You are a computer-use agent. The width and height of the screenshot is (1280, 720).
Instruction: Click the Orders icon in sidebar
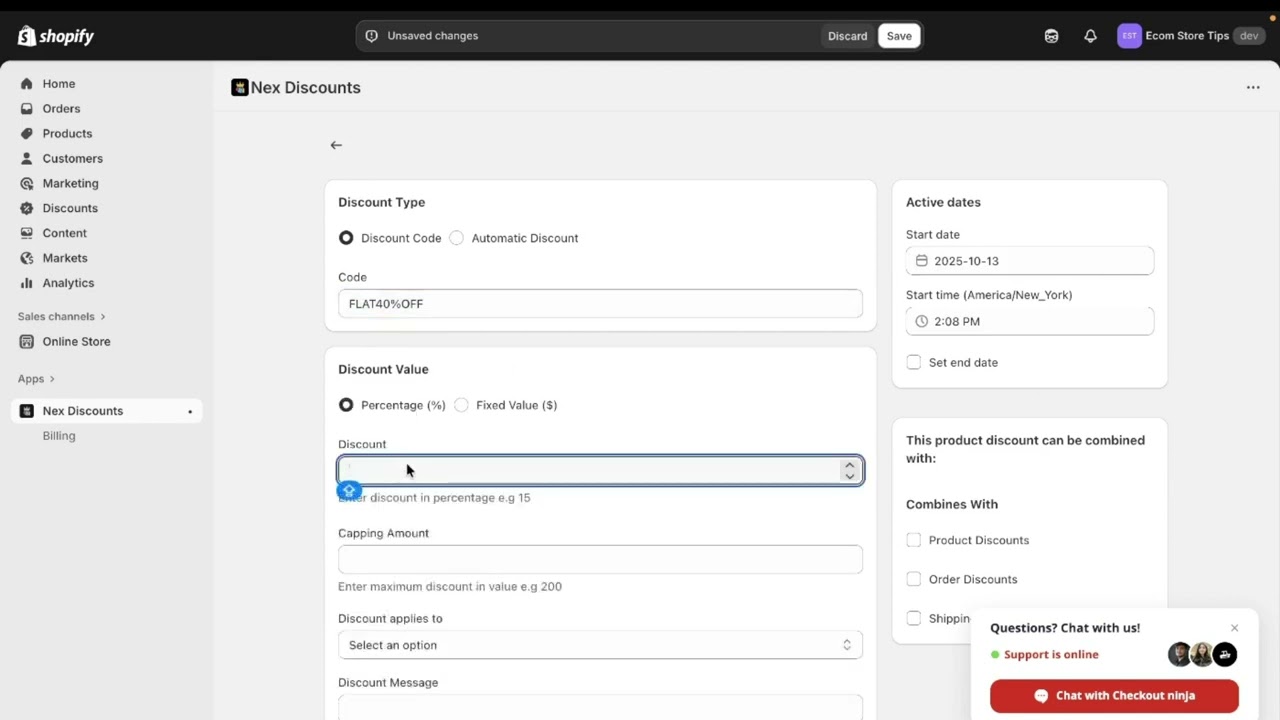(x=27, y=109)
